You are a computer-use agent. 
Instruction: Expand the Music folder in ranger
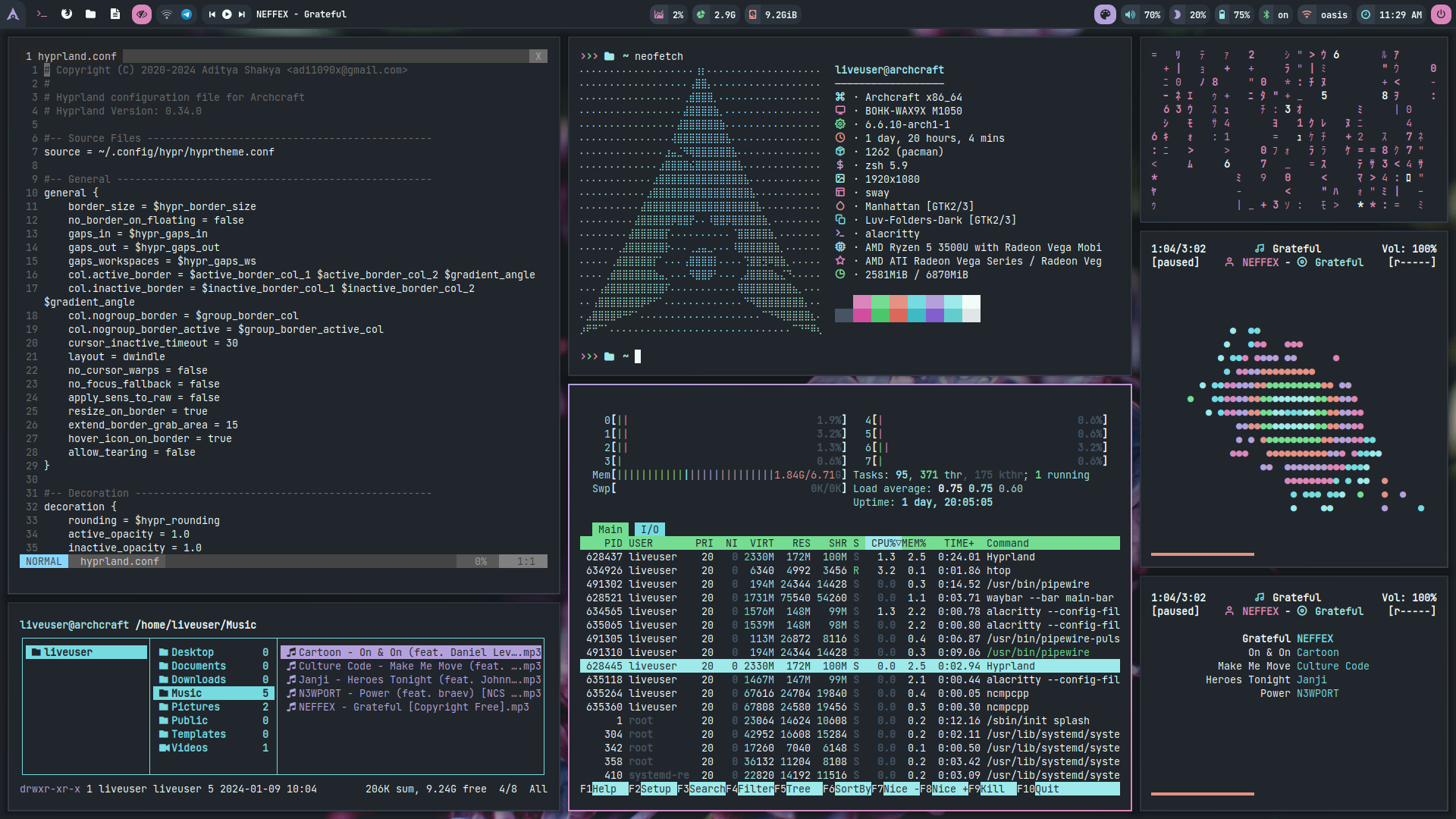tap(187, 693)
